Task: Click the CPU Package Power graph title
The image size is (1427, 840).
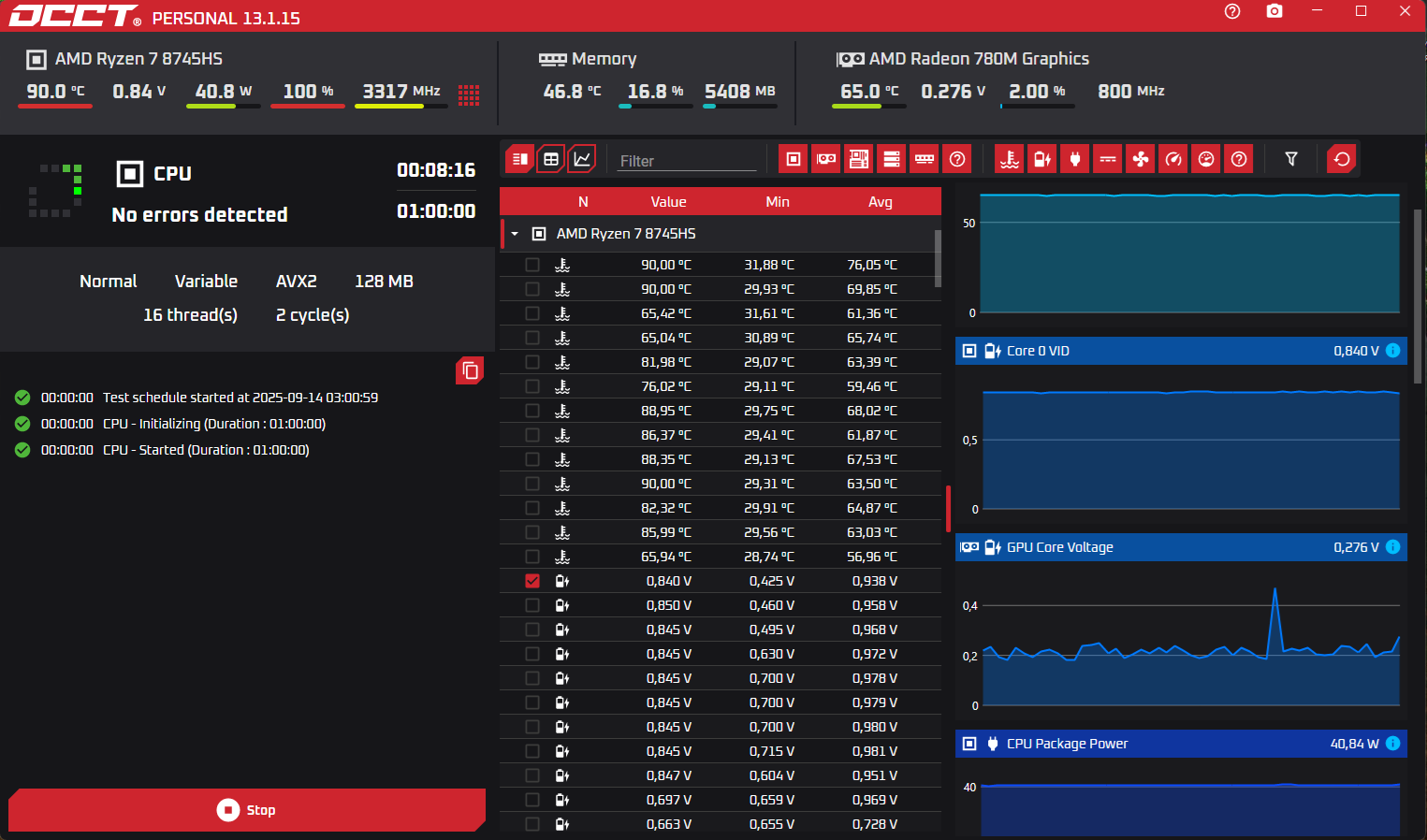Action: point(1068,744)
